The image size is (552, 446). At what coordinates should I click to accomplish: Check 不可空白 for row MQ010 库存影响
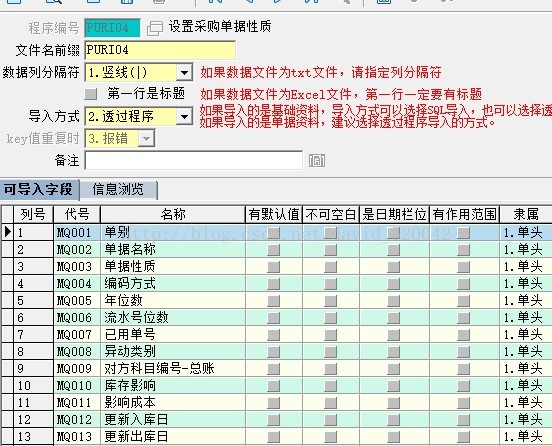coord(331,386)
